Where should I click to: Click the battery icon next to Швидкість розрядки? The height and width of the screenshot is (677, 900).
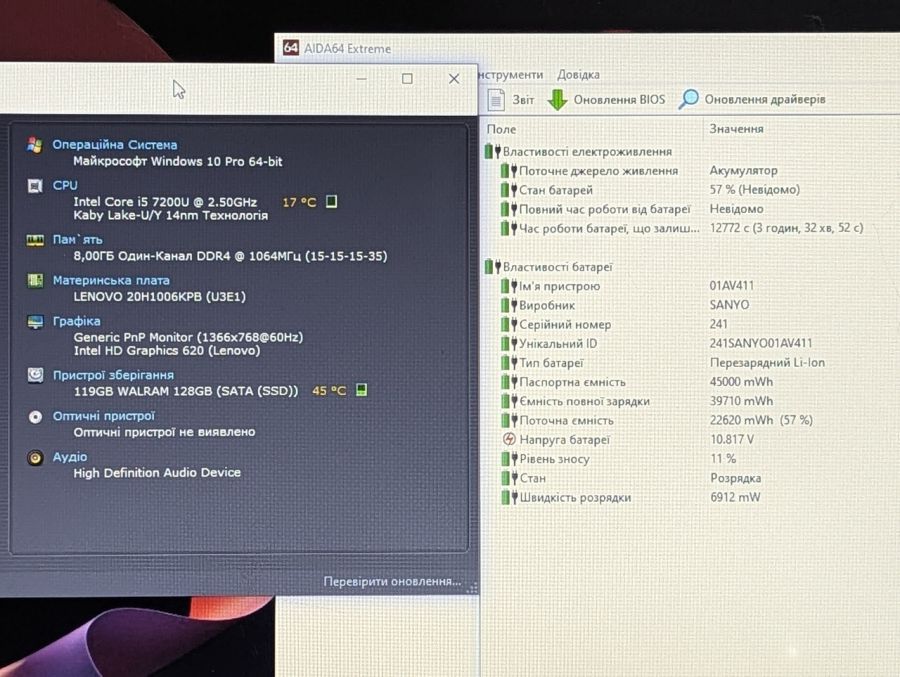coord(509,497)
